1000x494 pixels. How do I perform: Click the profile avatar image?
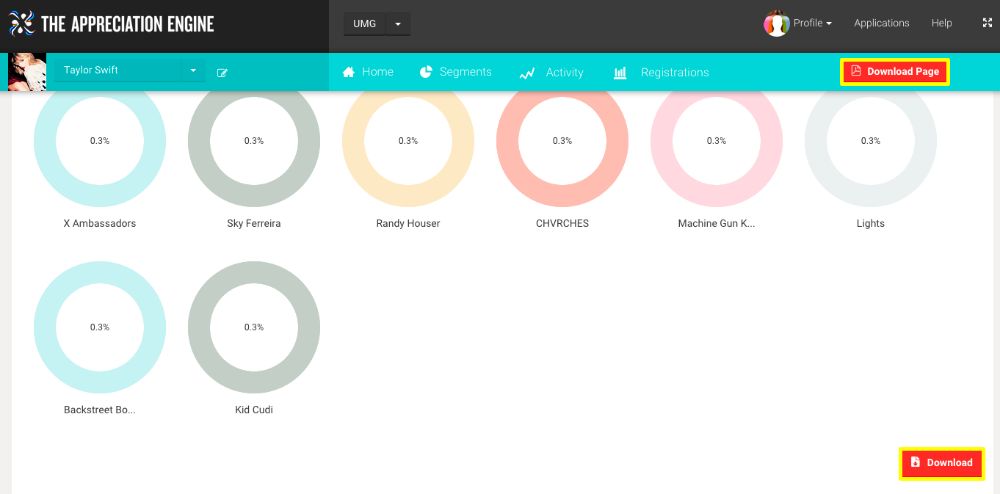[x=776, y=24]
